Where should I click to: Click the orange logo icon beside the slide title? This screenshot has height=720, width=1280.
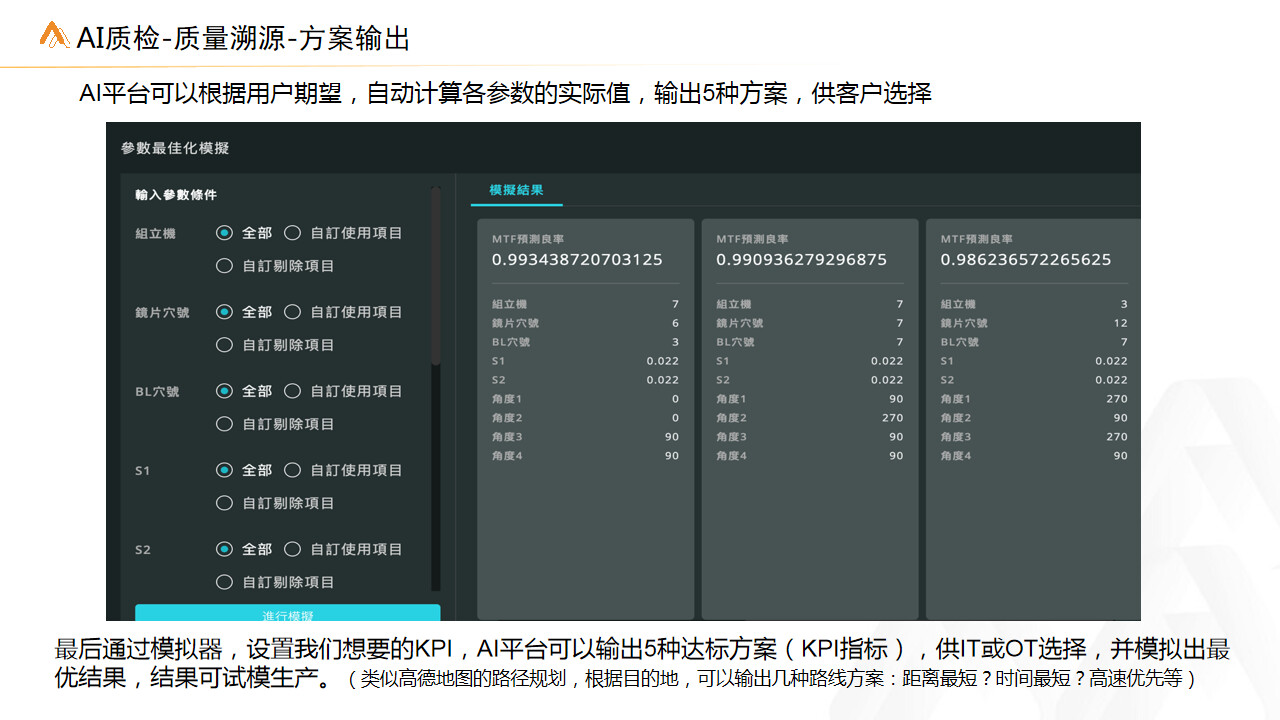54,36
